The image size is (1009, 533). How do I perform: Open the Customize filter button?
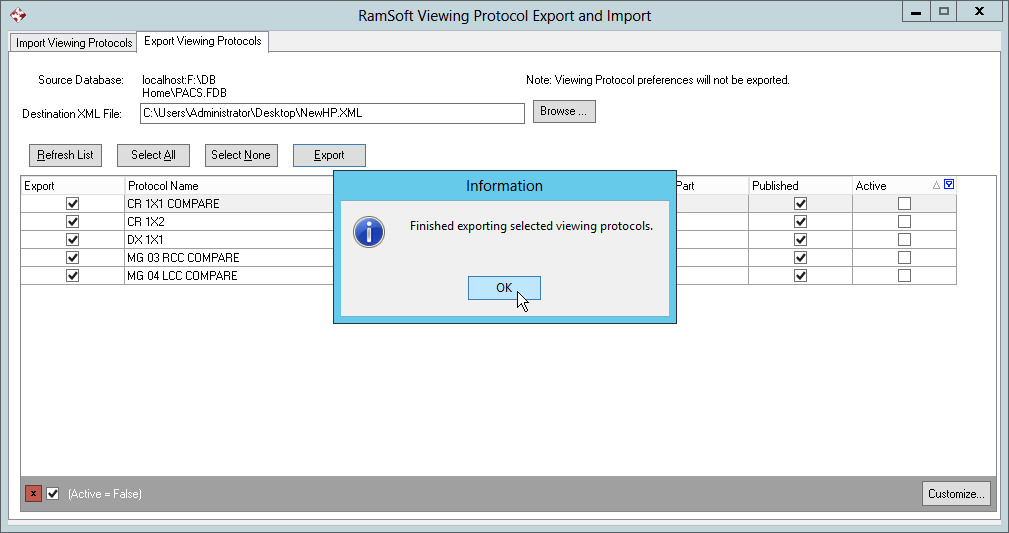956,494
